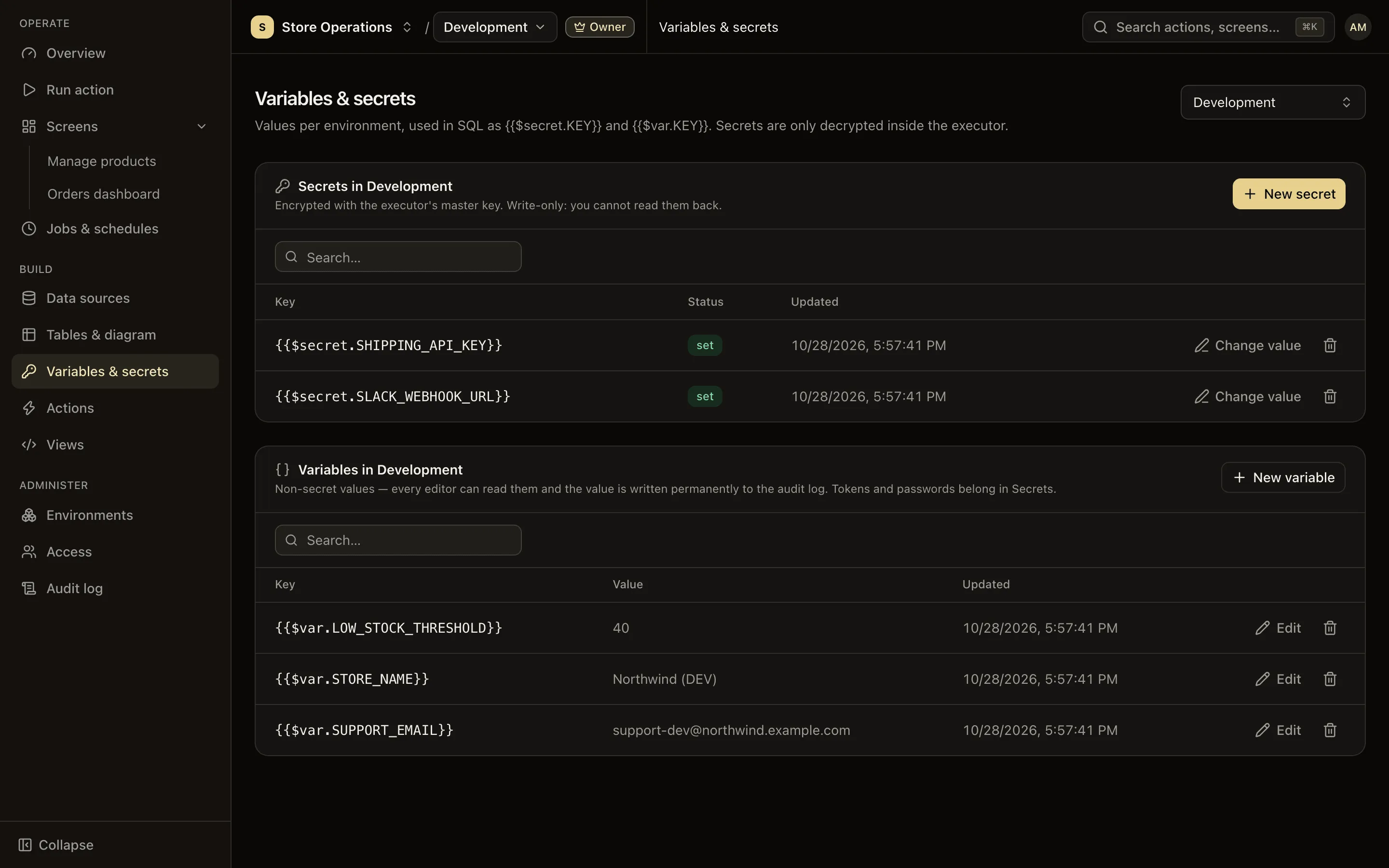
Task: Click trash icon for STORE_NAME variable
Action: pos(1330,678)
